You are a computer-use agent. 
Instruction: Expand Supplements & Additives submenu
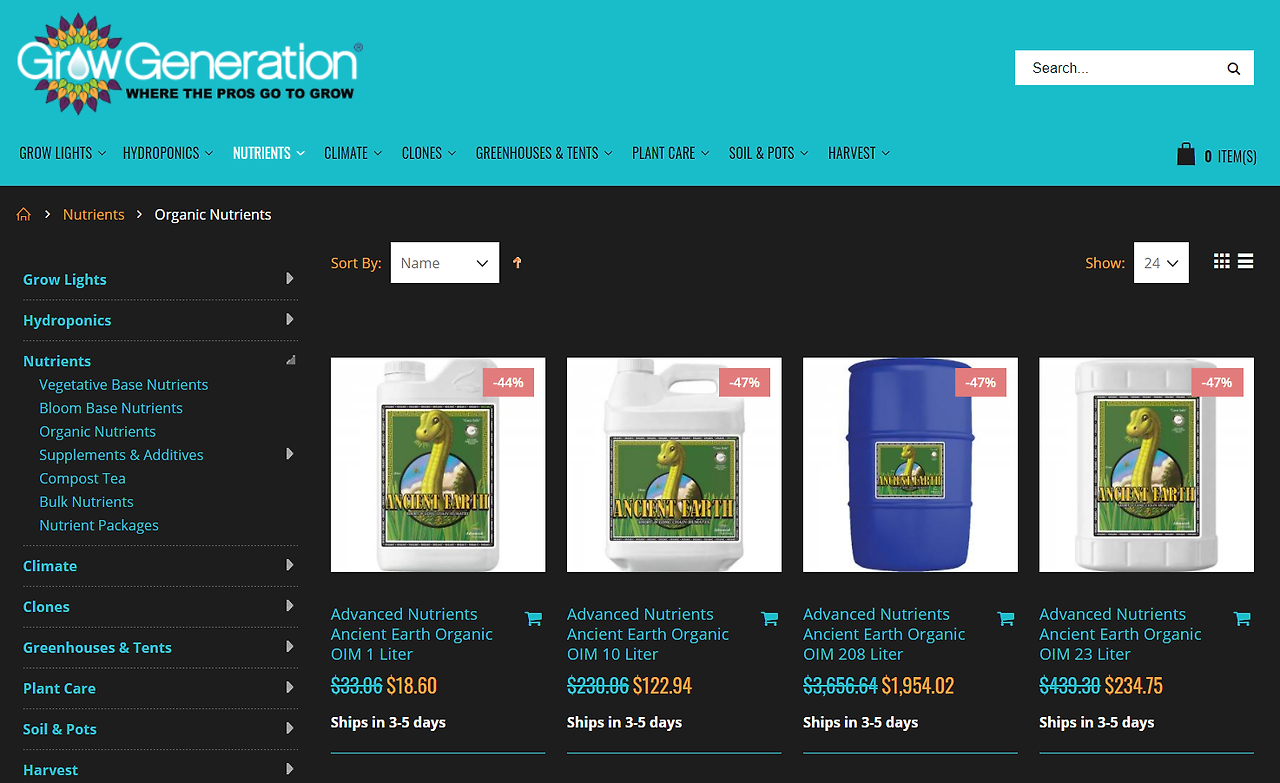[x=290, y=454]
